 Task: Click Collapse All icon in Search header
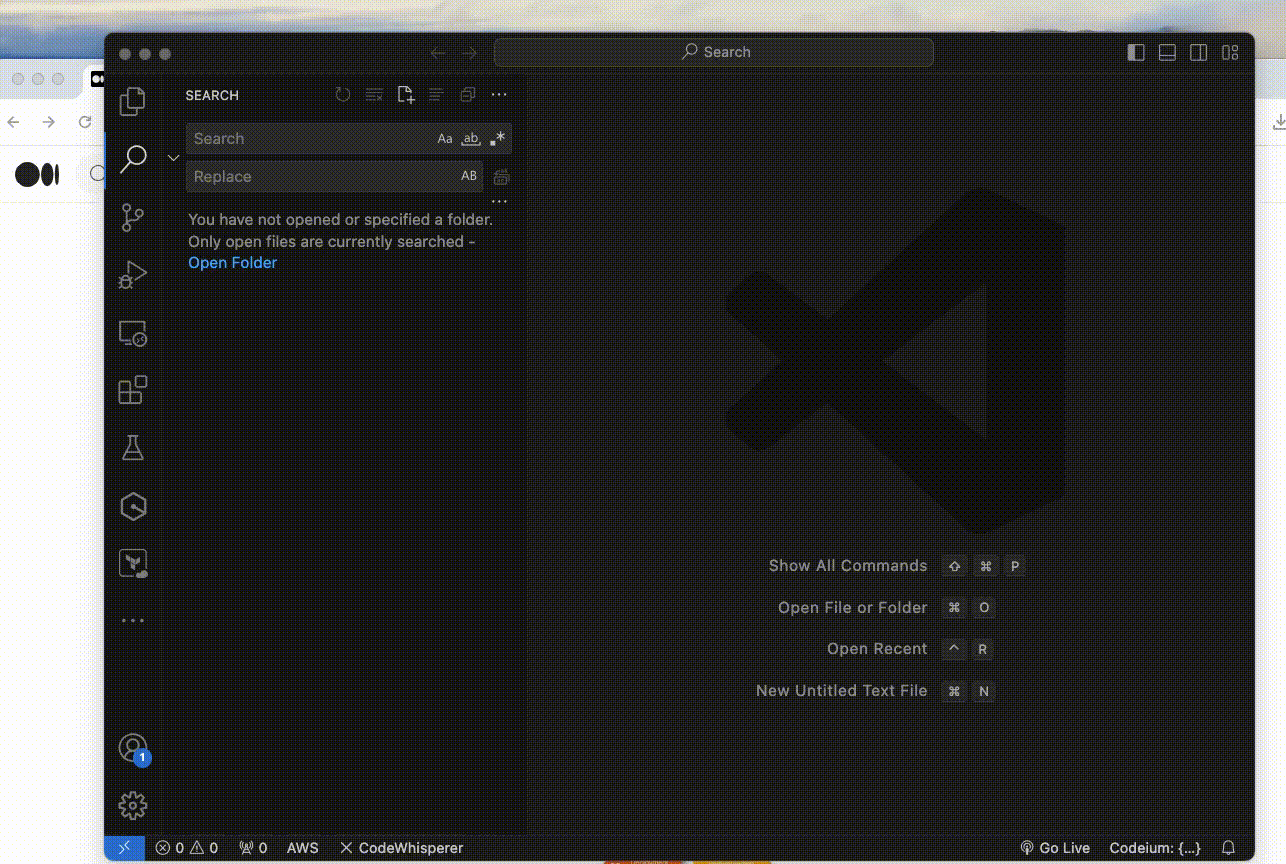[467, 95]
